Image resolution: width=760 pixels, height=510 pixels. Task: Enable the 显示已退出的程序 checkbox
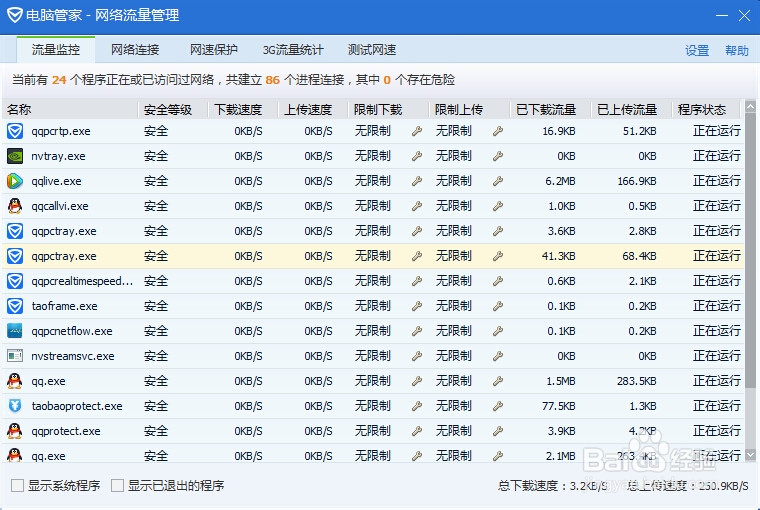[x=117, y=485]
